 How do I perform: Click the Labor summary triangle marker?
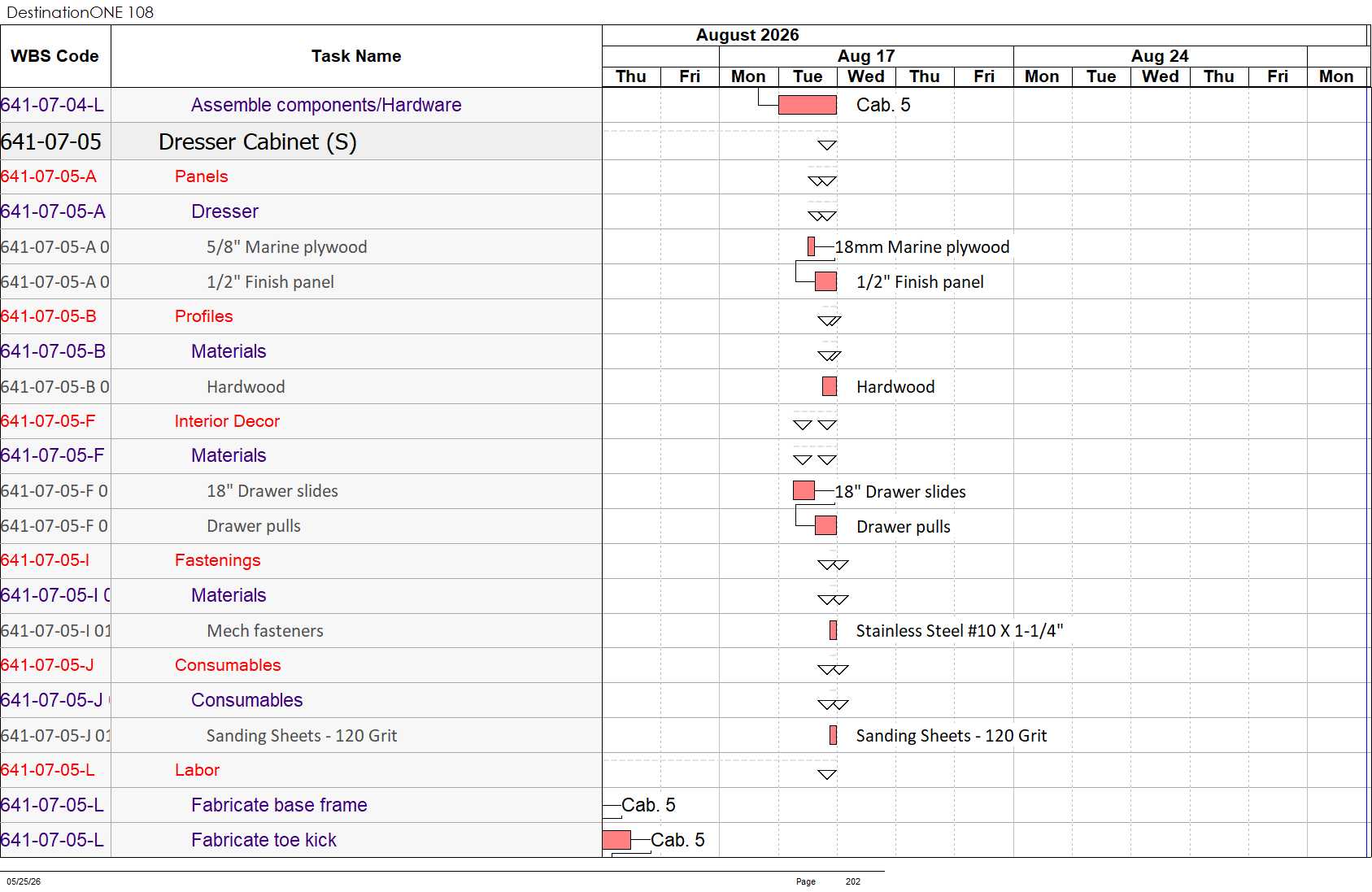click(827, 775)
